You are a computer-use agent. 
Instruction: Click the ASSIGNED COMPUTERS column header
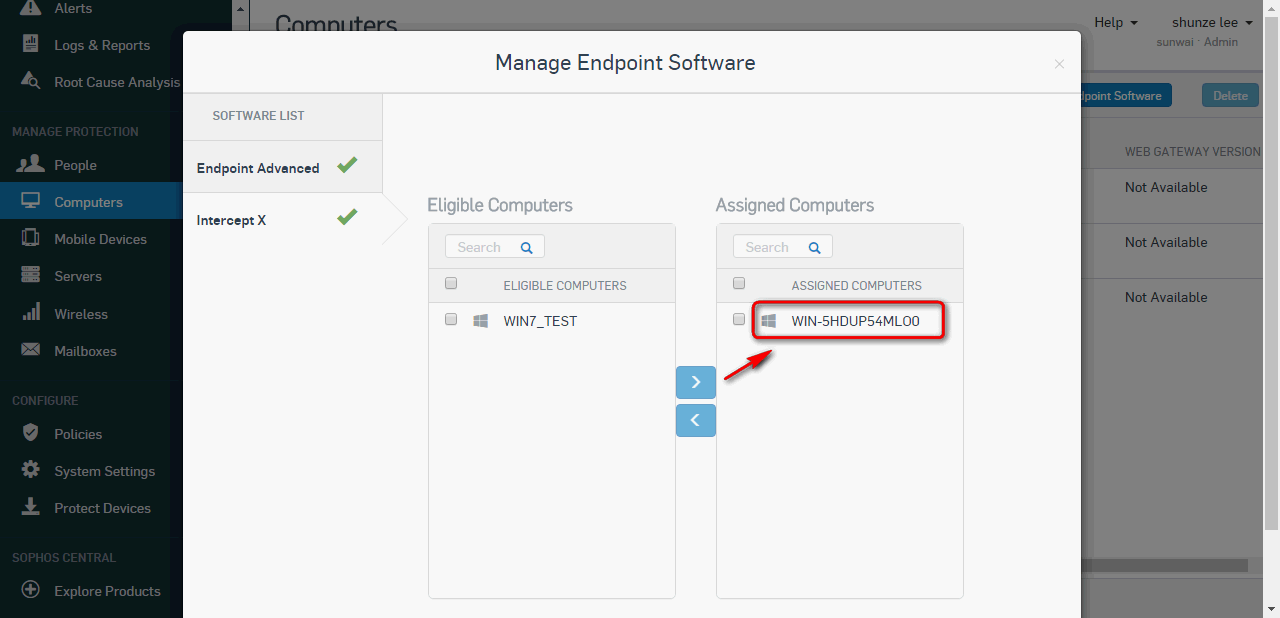857,285
